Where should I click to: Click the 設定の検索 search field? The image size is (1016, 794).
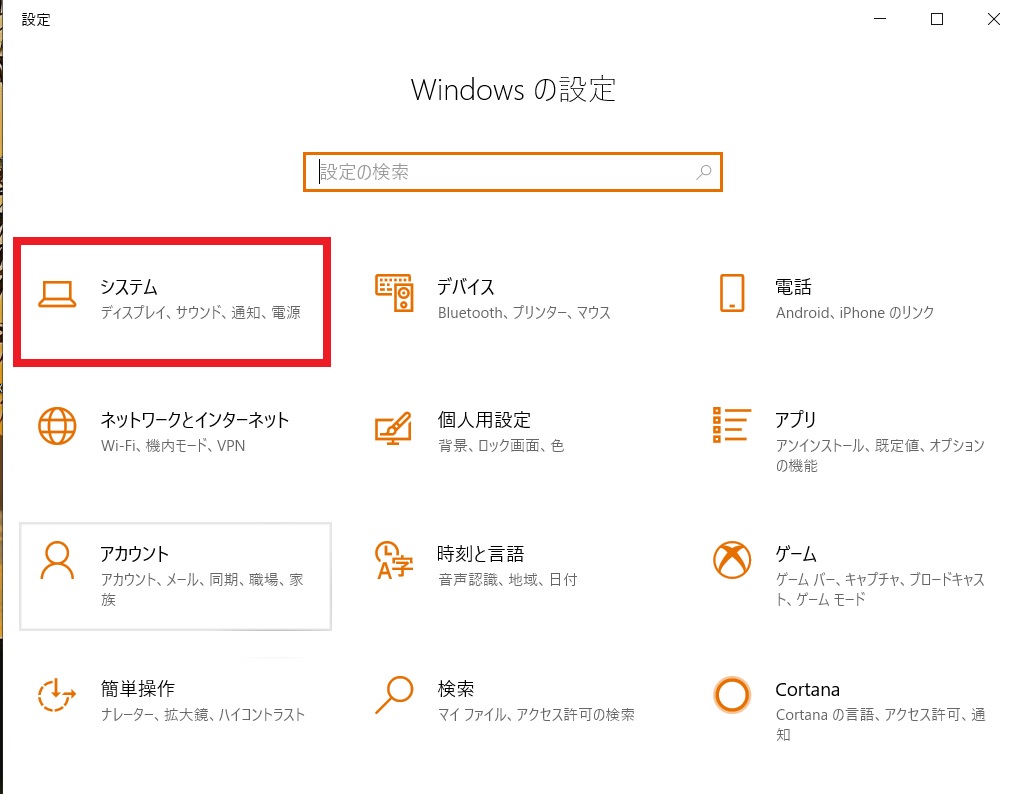(513, 172)
